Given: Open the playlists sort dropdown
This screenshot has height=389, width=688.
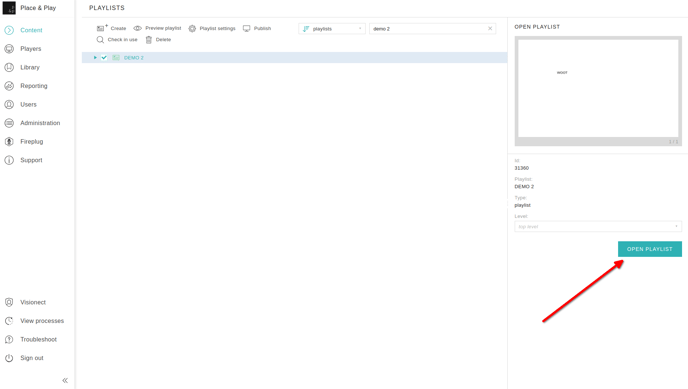Looking at the screenshot, I should pos(332,29).
